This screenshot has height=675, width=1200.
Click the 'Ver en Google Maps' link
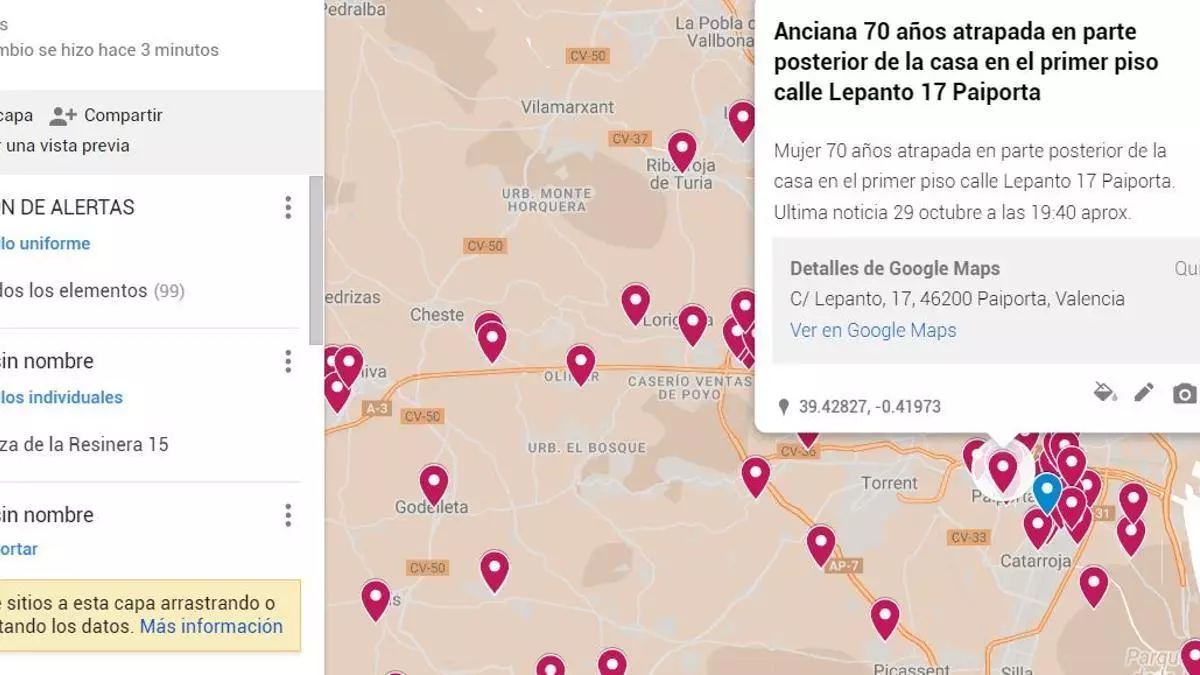[x=872, y=330]
